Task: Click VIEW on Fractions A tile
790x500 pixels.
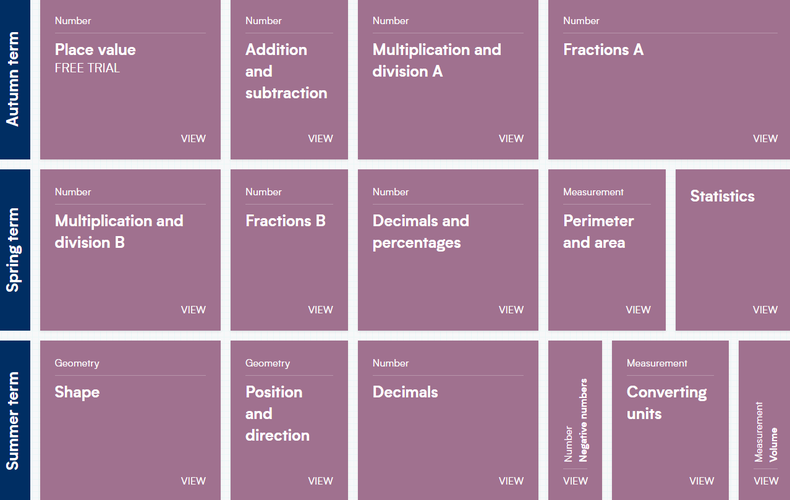Action: pyautogui.click(x=765, y=139)
